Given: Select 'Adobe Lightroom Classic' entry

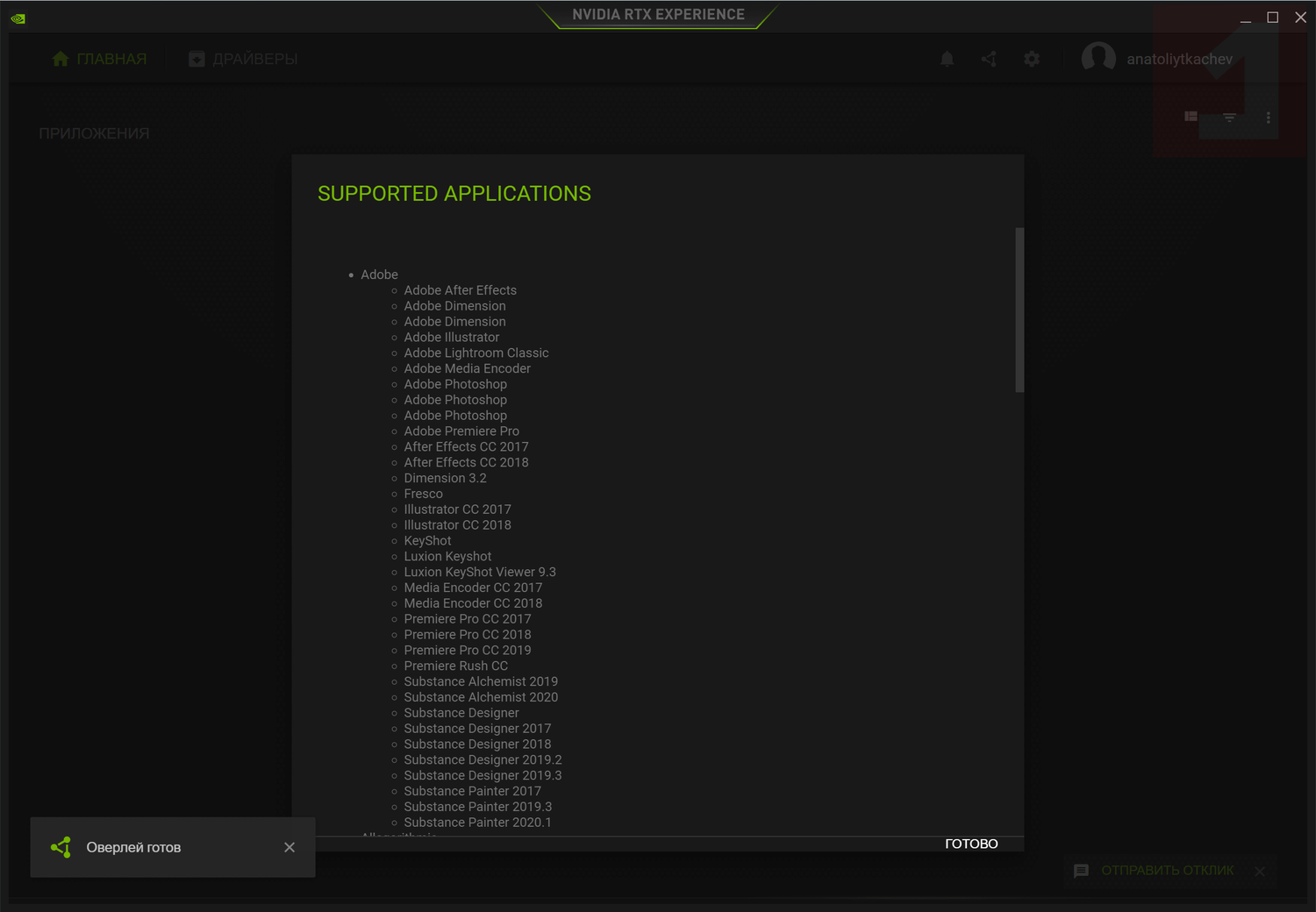Looking at the screenshot, I should pyautogui.click(x=476, y=353).
